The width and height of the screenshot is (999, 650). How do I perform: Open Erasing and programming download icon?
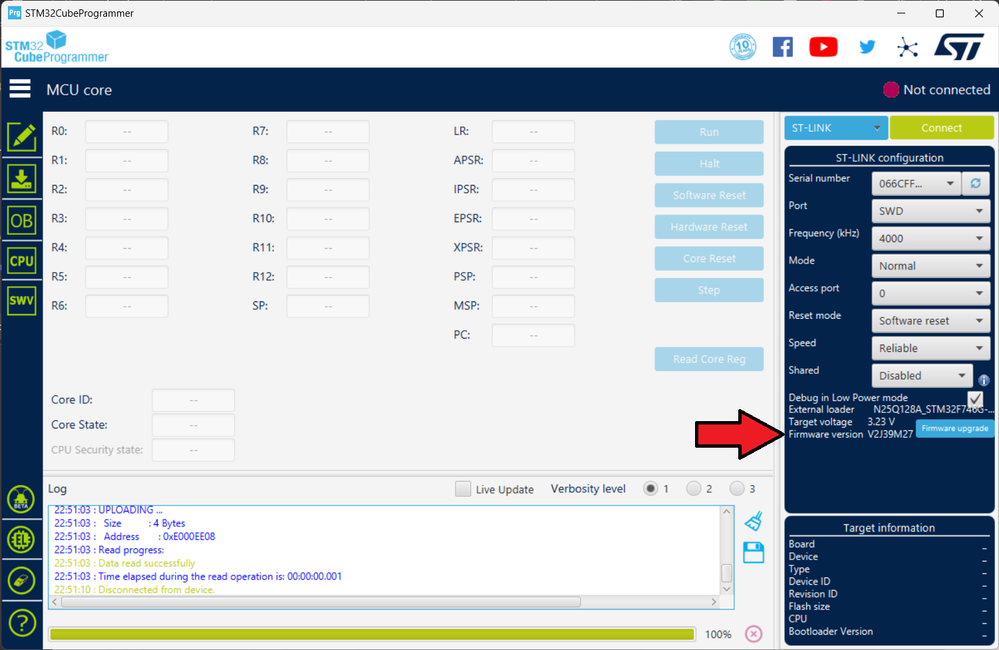coord(22,179)
